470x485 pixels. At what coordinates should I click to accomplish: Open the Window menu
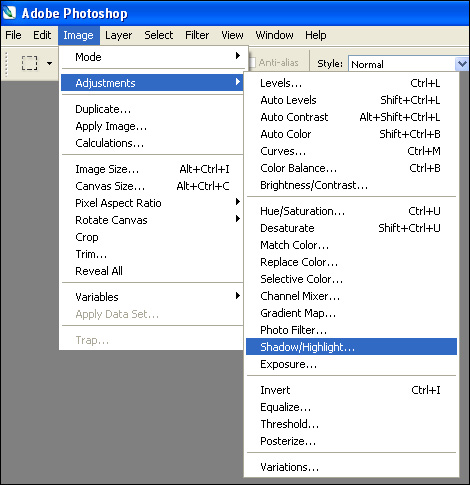coord(274,35)
